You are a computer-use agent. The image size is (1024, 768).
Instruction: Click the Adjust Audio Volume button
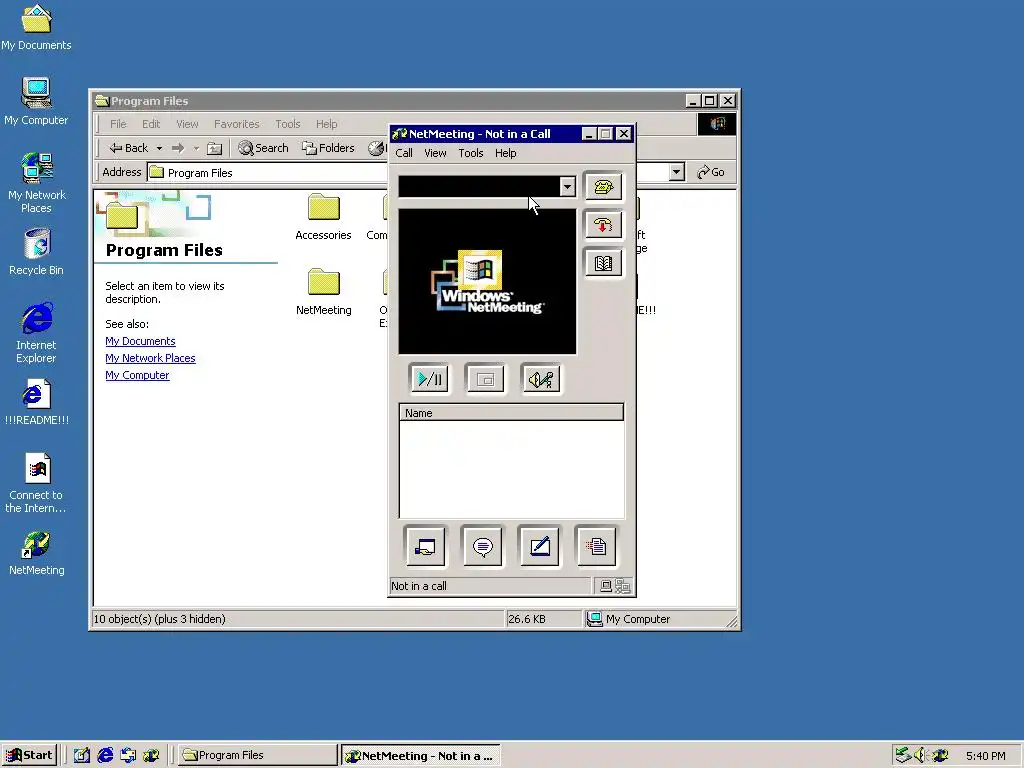(541, 379)
